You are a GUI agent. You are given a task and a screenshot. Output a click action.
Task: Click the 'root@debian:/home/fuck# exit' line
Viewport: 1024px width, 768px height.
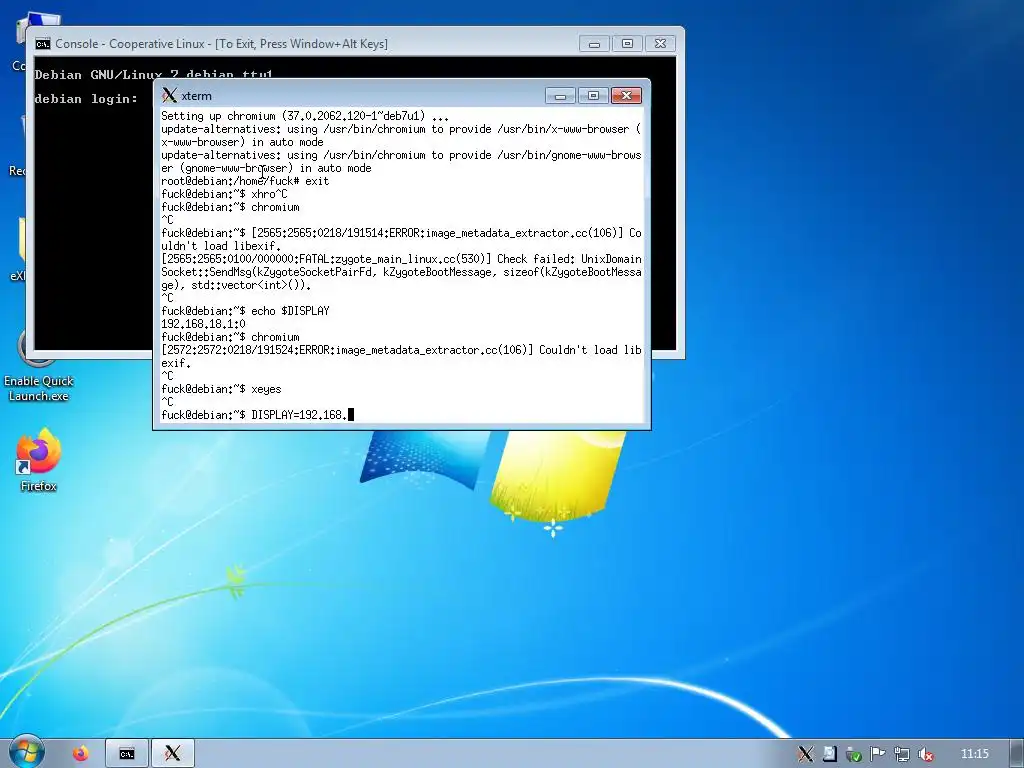[x=245, y=181]
